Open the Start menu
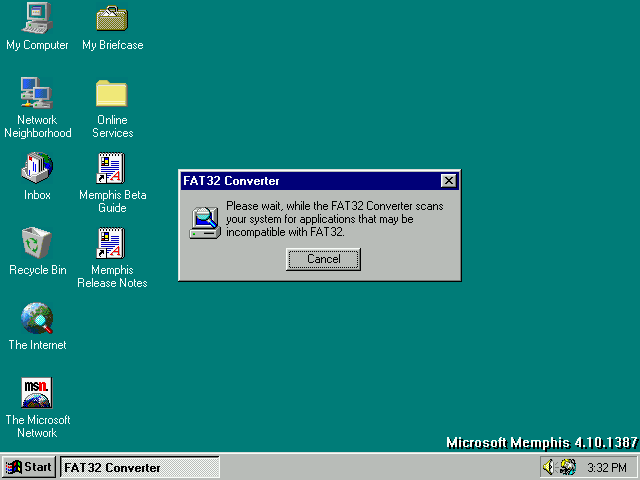 coord(29,467)
